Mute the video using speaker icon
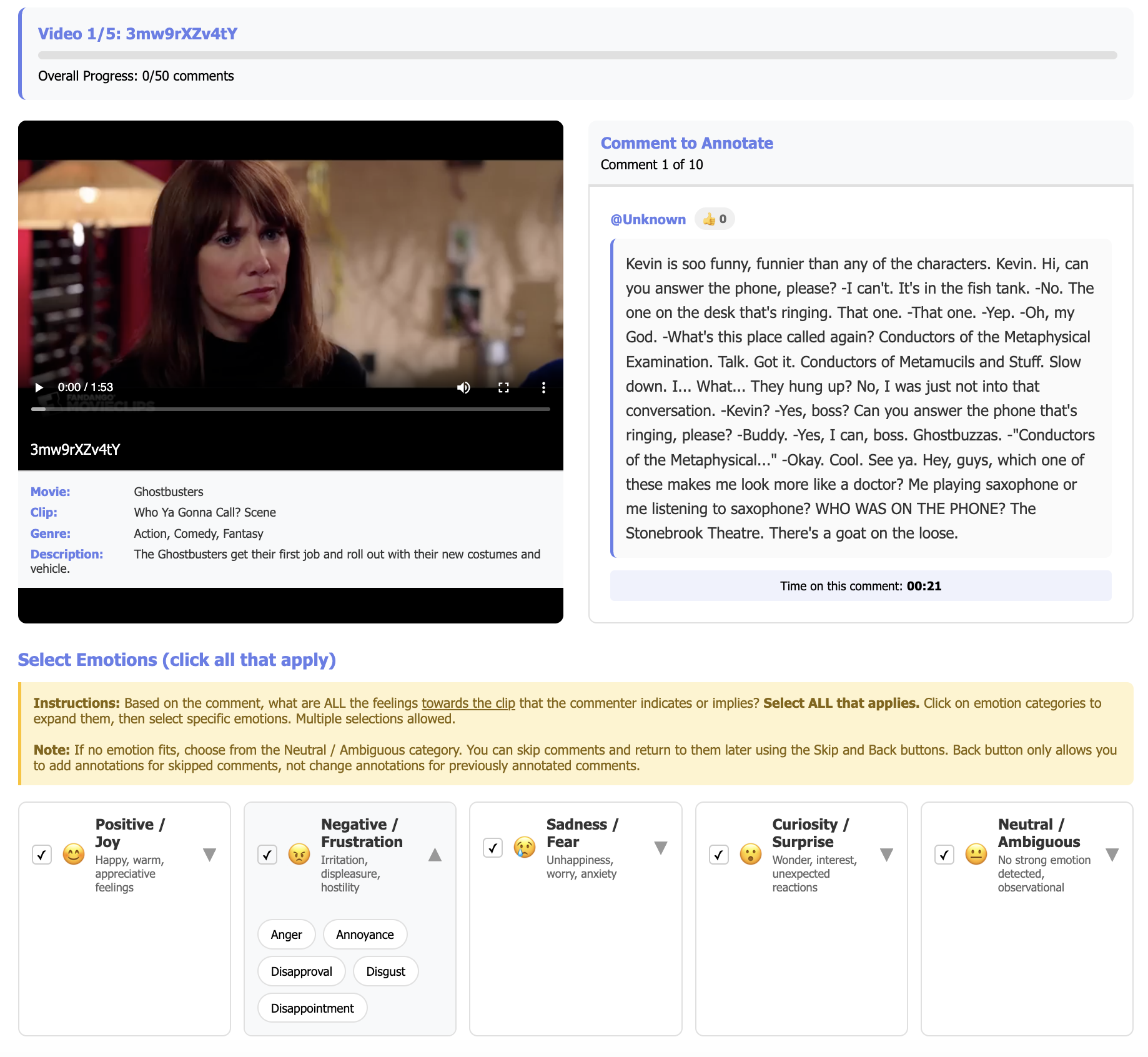This screenshot has height=1057, width=1148. pyautogui.click(x=463, y=387)
